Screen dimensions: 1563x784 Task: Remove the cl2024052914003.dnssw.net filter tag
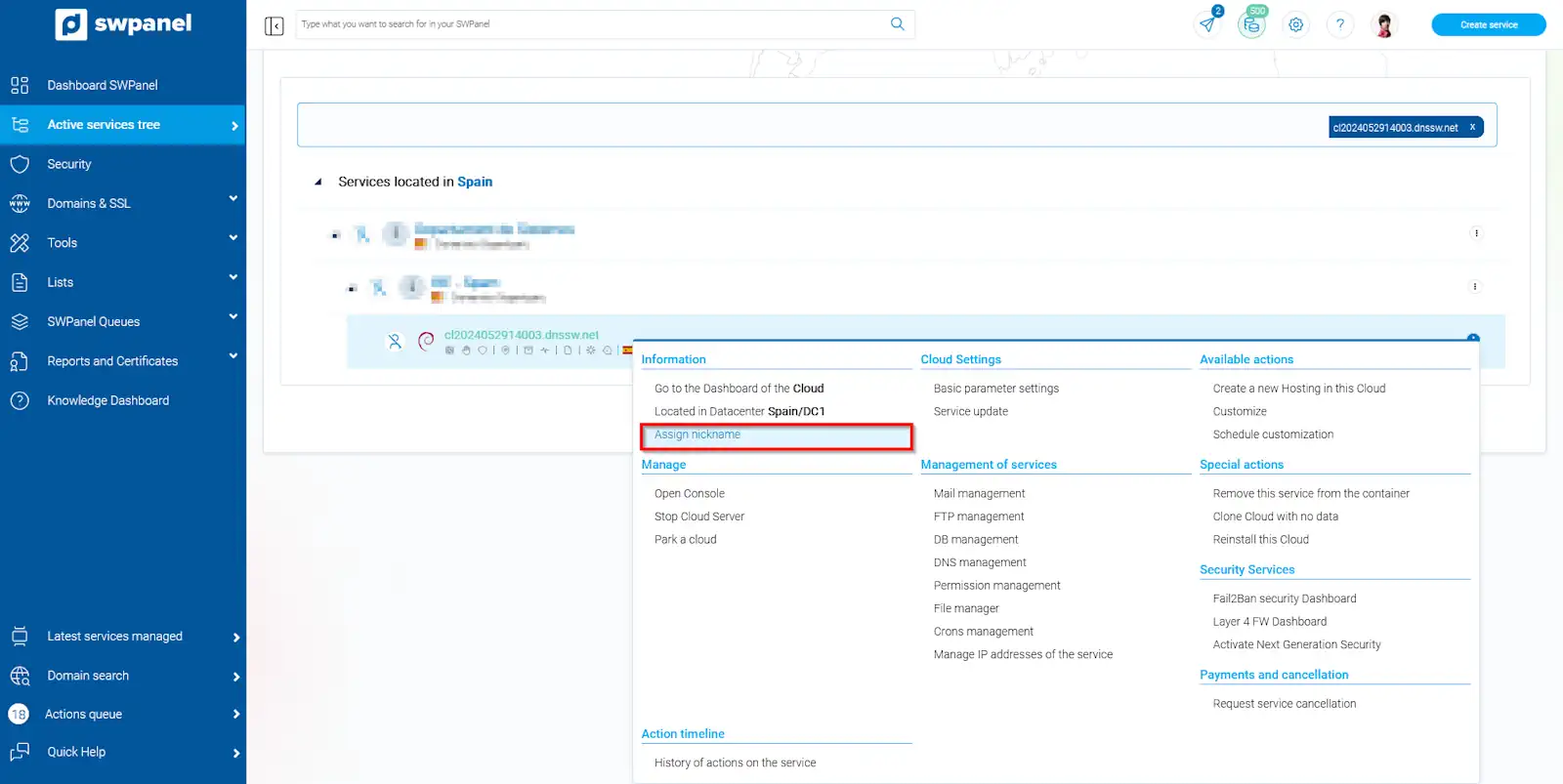(x=1472, y=127)
